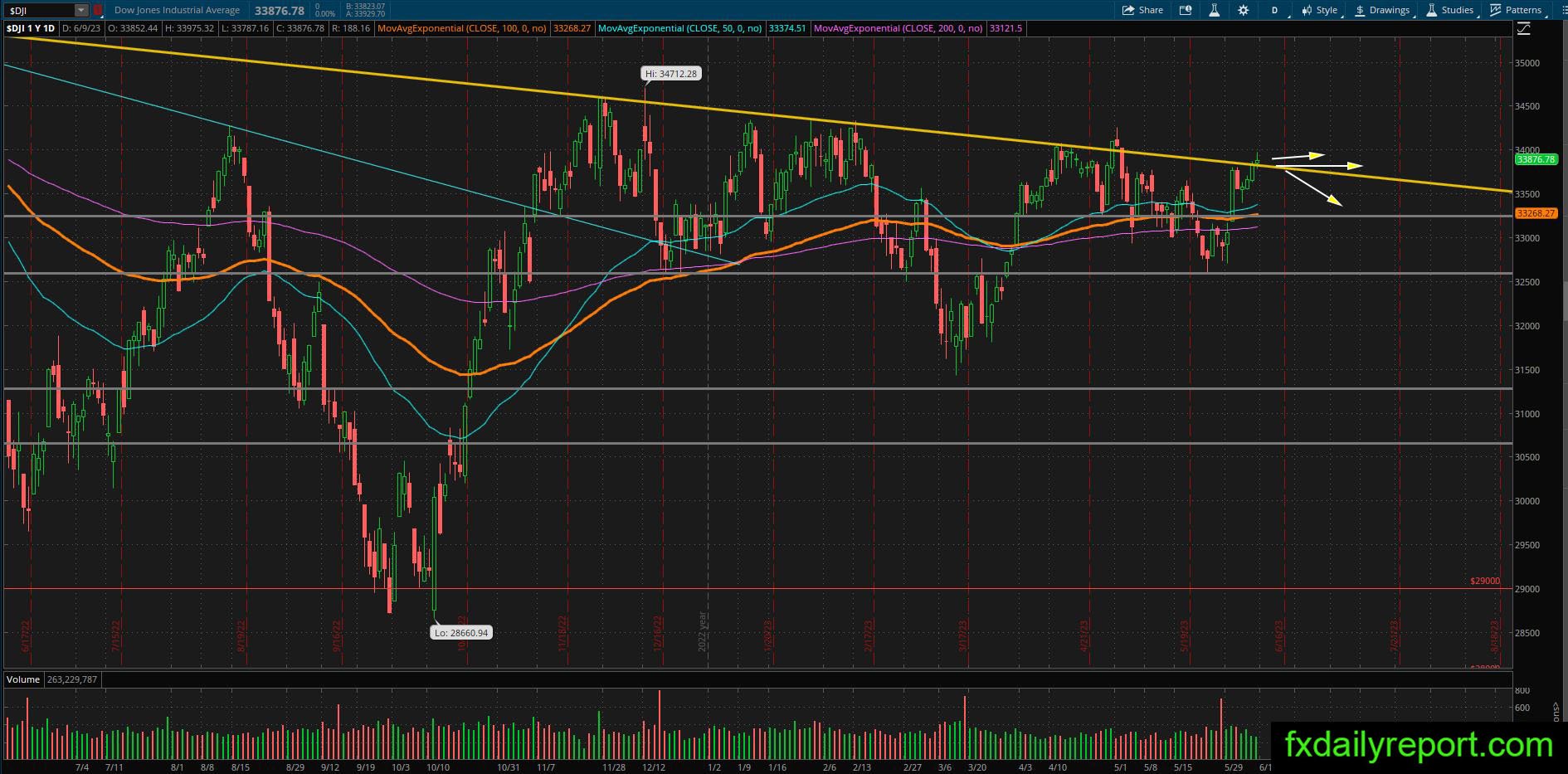
Task: Click the Lo: 28660.94 price bubble
Action: [461, 633]
